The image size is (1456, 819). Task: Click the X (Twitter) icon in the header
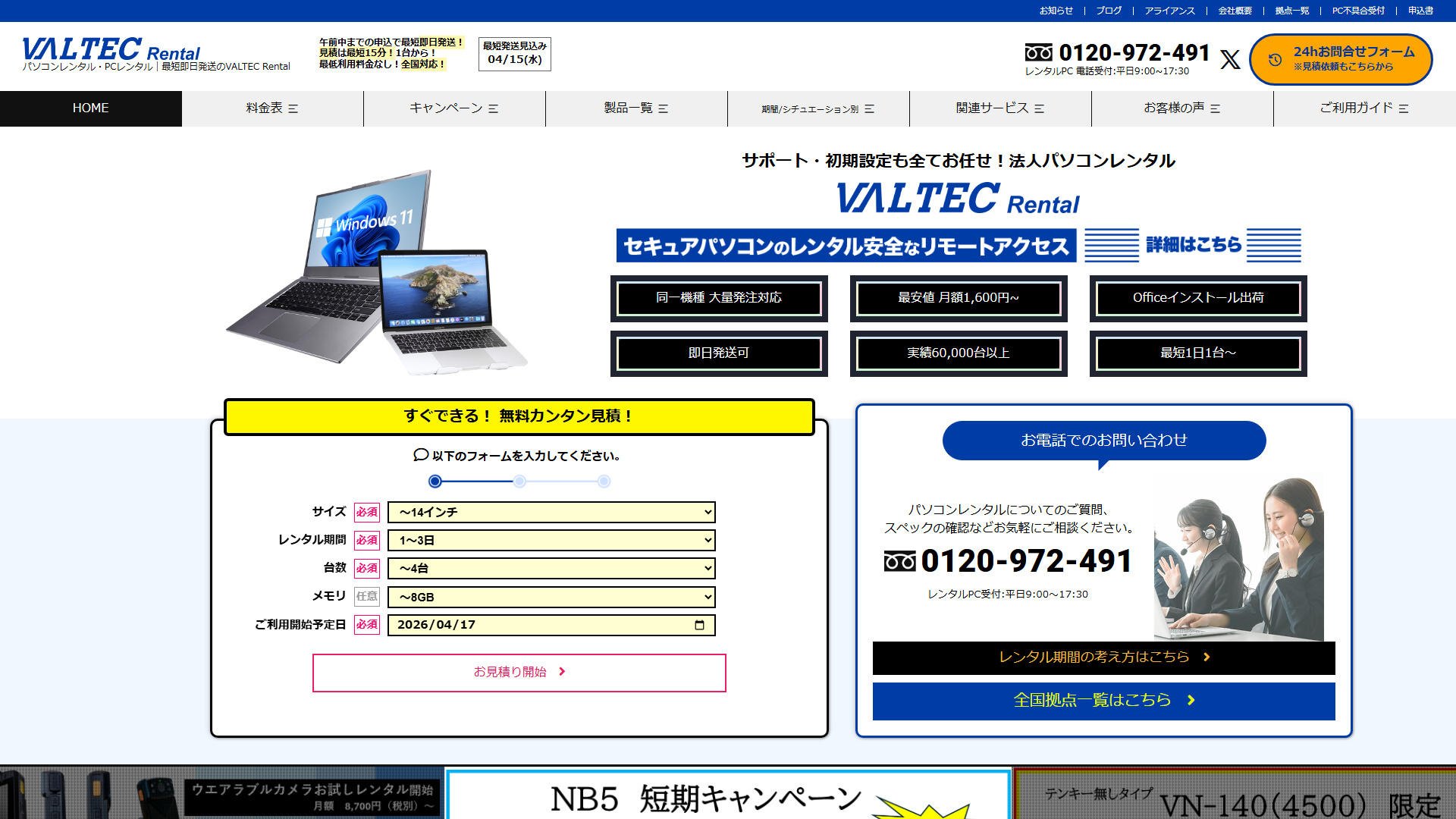tap(1230, 58)
